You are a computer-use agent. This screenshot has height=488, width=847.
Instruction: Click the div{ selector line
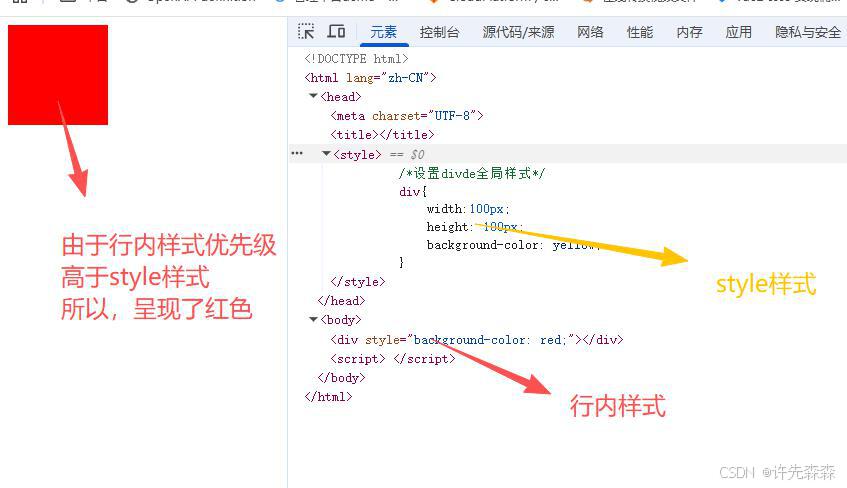(x=413, y=191)
